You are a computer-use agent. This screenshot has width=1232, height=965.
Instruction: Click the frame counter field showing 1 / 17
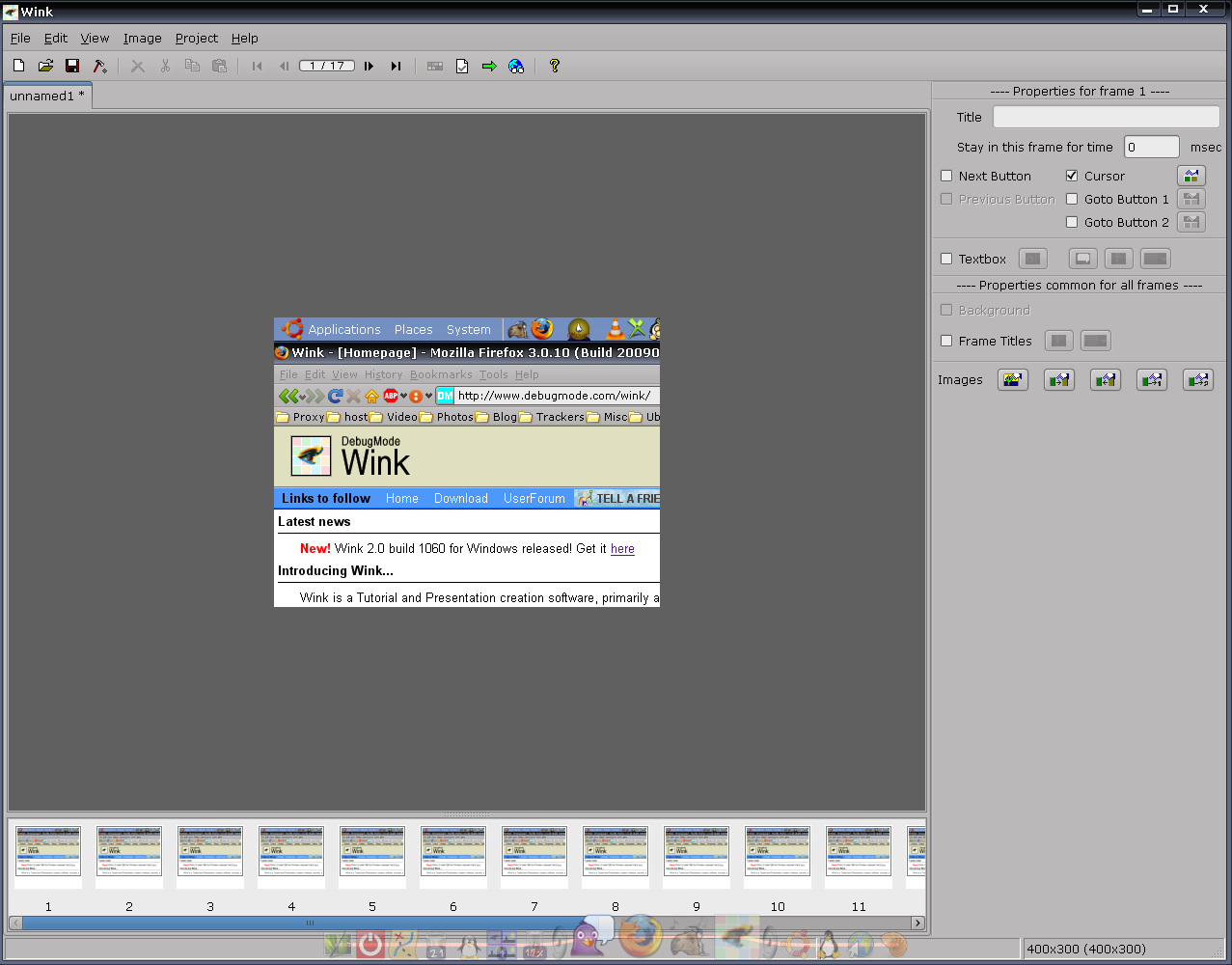(327, 66)
